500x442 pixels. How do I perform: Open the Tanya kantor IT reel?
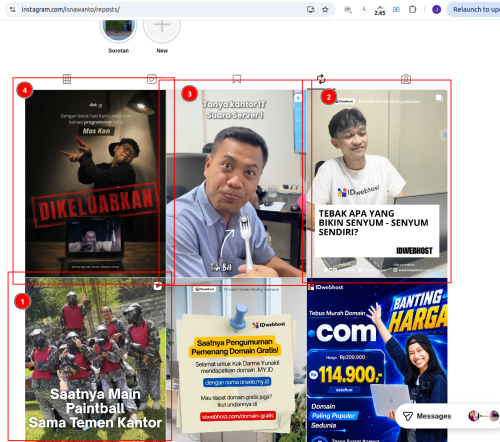pos(236,183)
